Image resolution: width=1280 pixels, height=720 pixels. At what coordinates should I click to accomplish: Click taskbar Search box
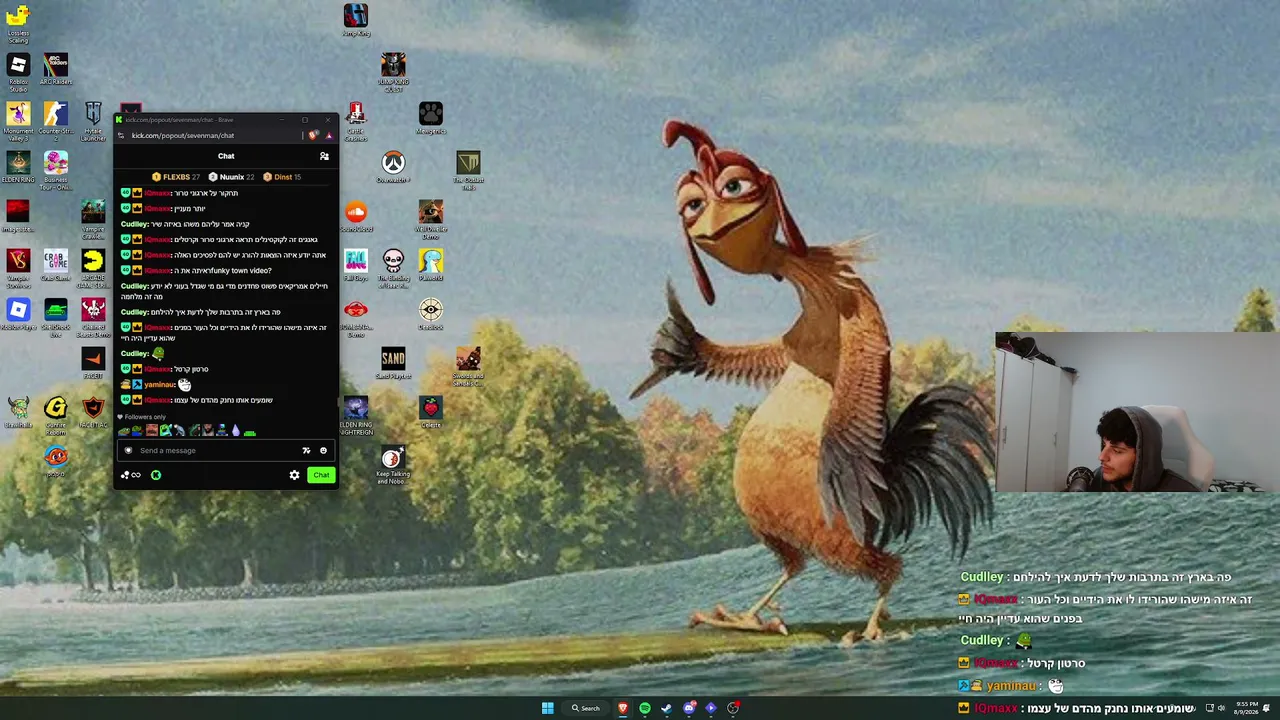(x=586, y=708)
